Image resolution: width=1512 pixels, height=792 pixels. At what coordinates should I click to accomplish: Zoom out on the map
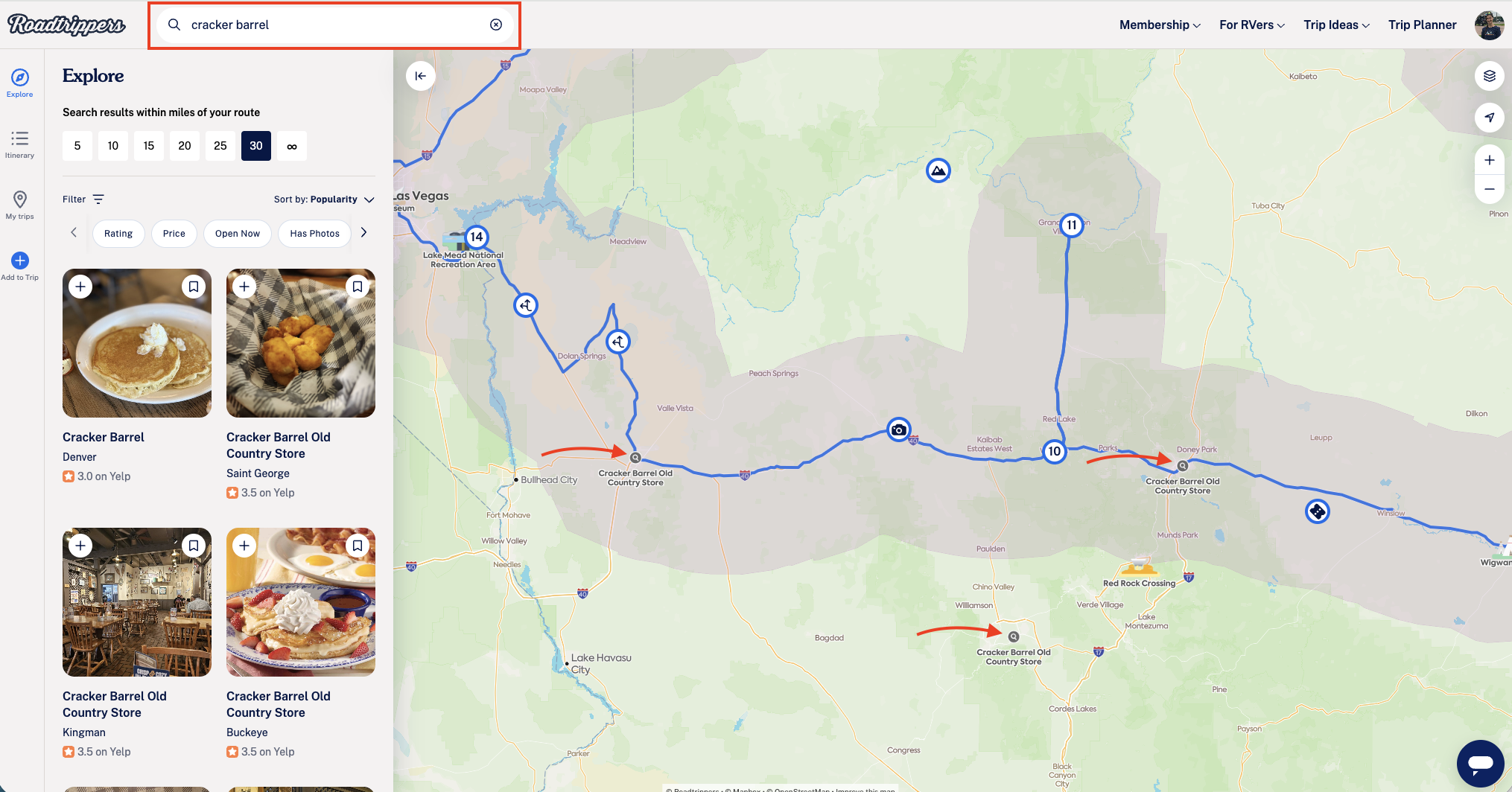point(1490,189)
